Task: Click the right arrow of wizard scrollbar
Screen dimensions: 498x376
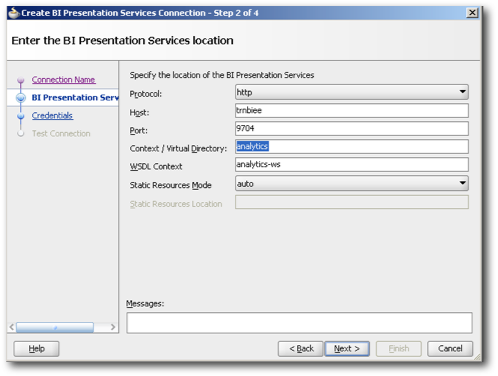Action: [x=113, y=327]
